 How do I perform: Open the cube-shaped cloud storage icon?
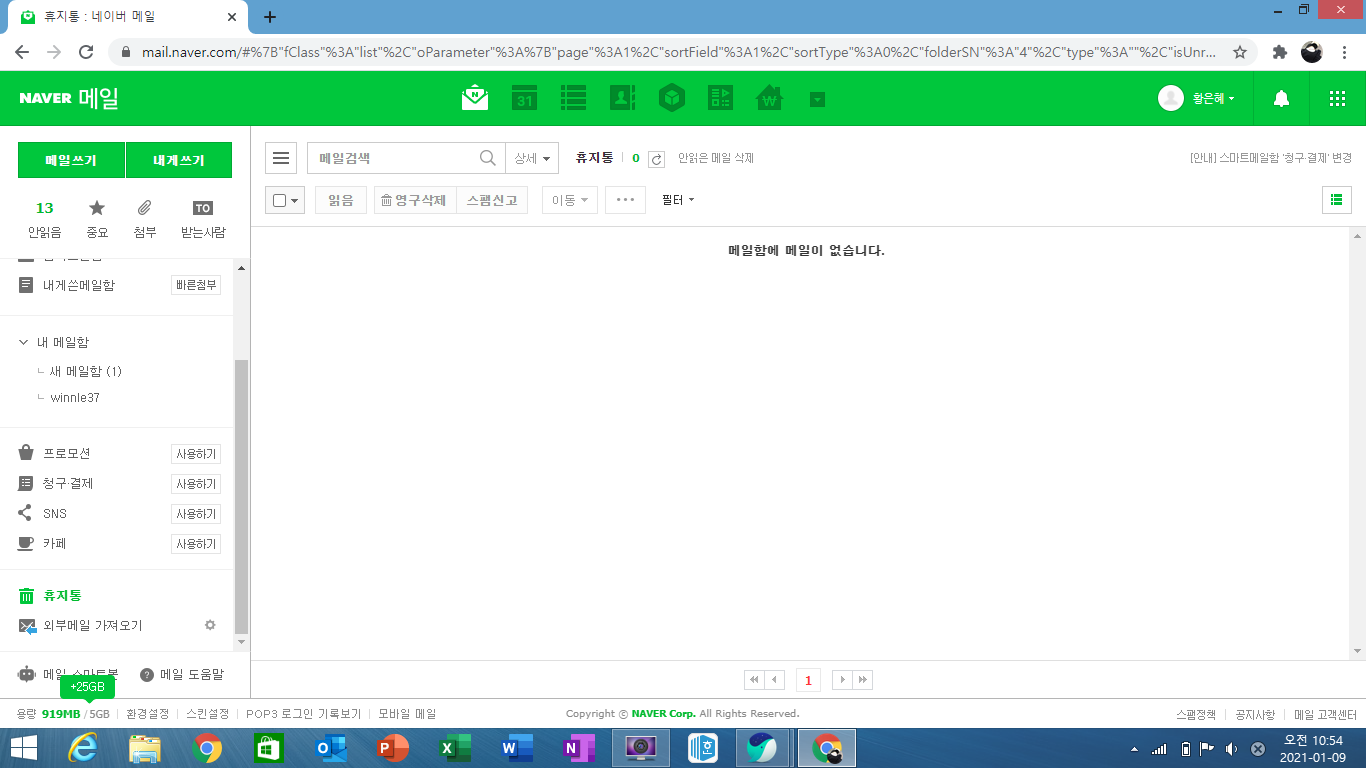(x=671, y=98)
